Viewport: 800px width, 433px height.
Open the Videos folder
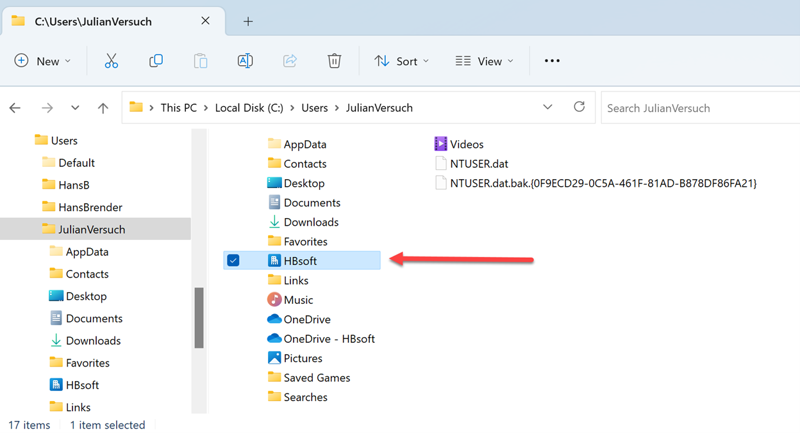(466, 144)
